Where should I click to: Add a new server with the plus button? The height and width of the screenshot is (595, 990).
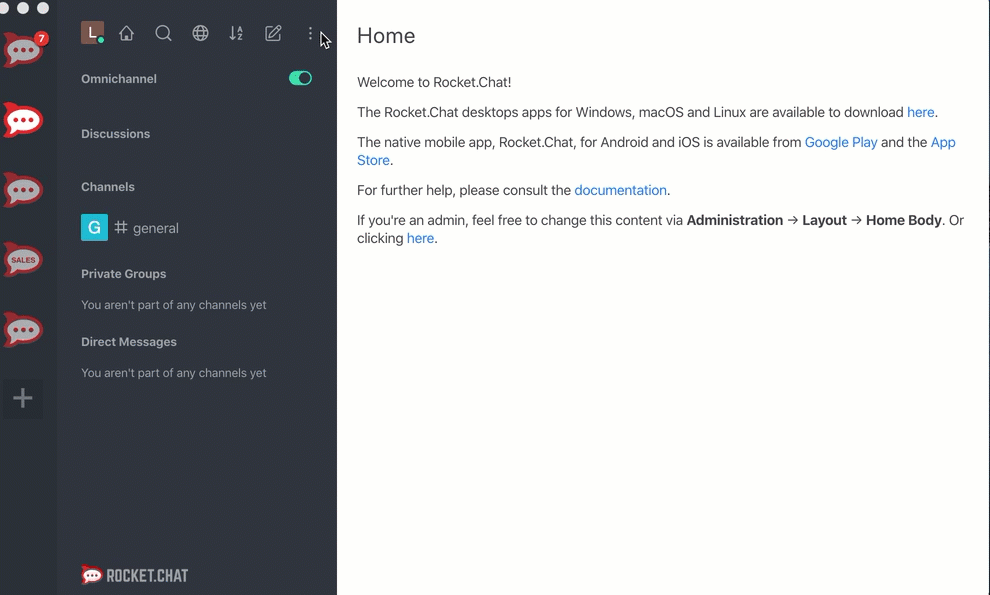(23, 398)
